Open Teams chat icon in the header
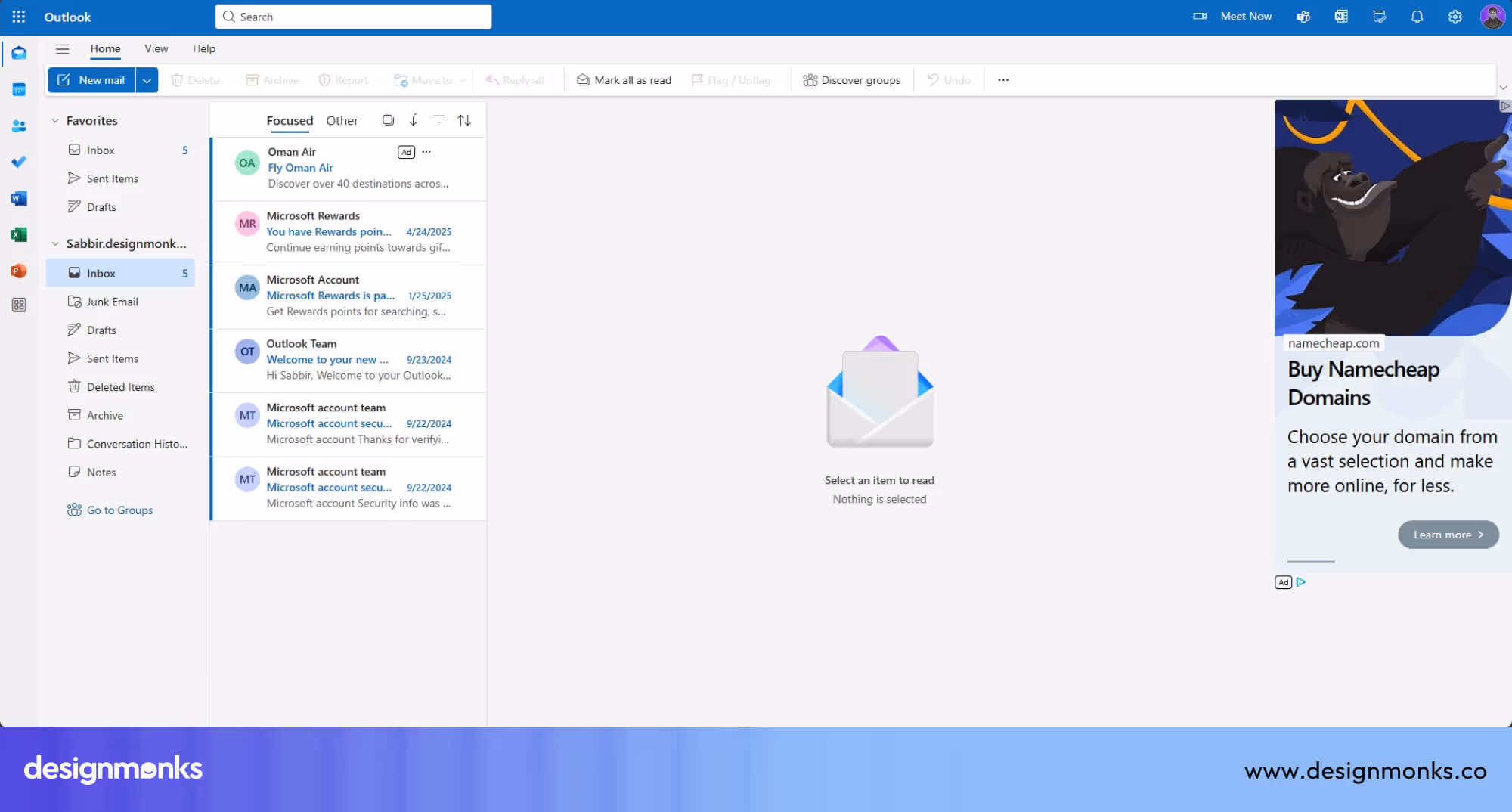This screenshot has width=1512, height=812. (1303, 17)
